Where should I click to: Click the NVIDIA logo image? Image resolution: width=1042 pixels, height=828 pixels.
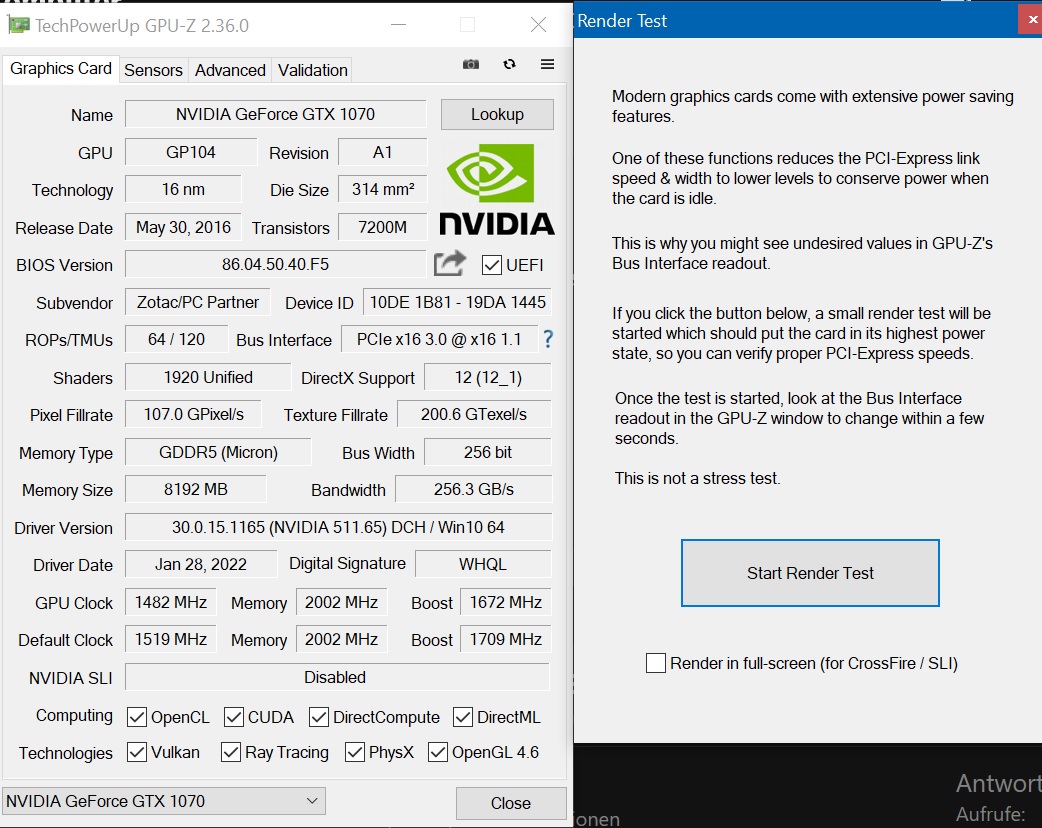[x=497, y=189]
